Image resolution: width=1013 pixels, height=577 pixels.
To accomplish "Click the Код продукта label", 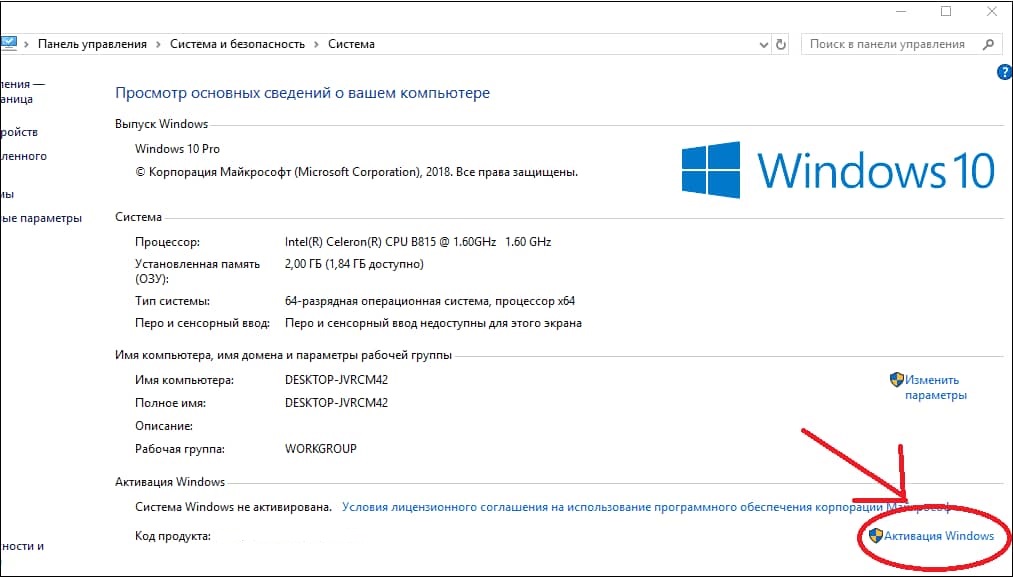I will coord(172,536).
